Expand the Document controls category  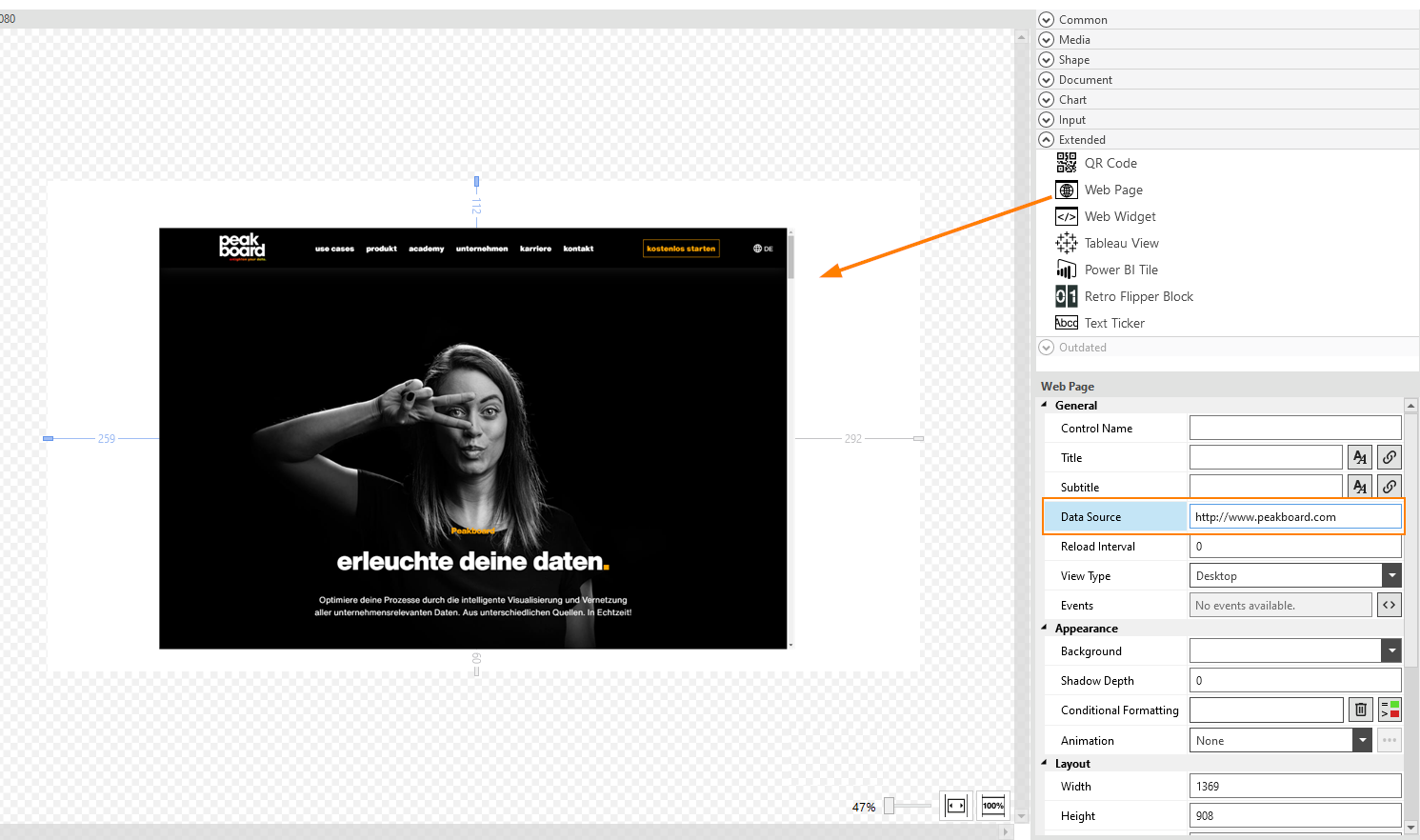tap(1047, 79)
